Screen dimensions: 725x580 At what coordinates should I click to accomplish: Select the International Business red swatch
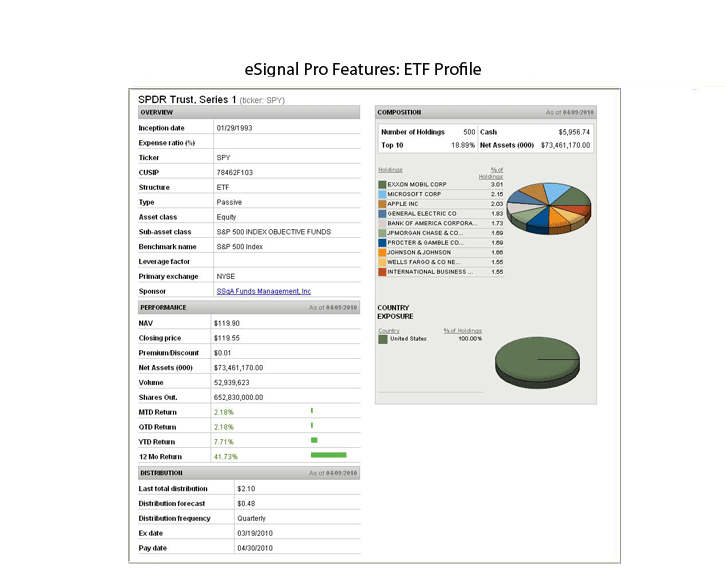tap(382, 272)
